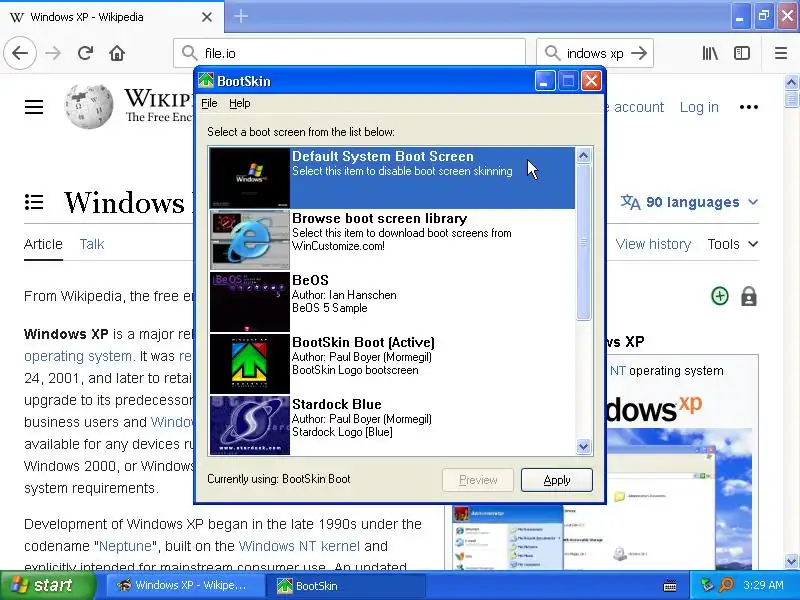Switch to Wikipedia Article tab

coord(43,244)
